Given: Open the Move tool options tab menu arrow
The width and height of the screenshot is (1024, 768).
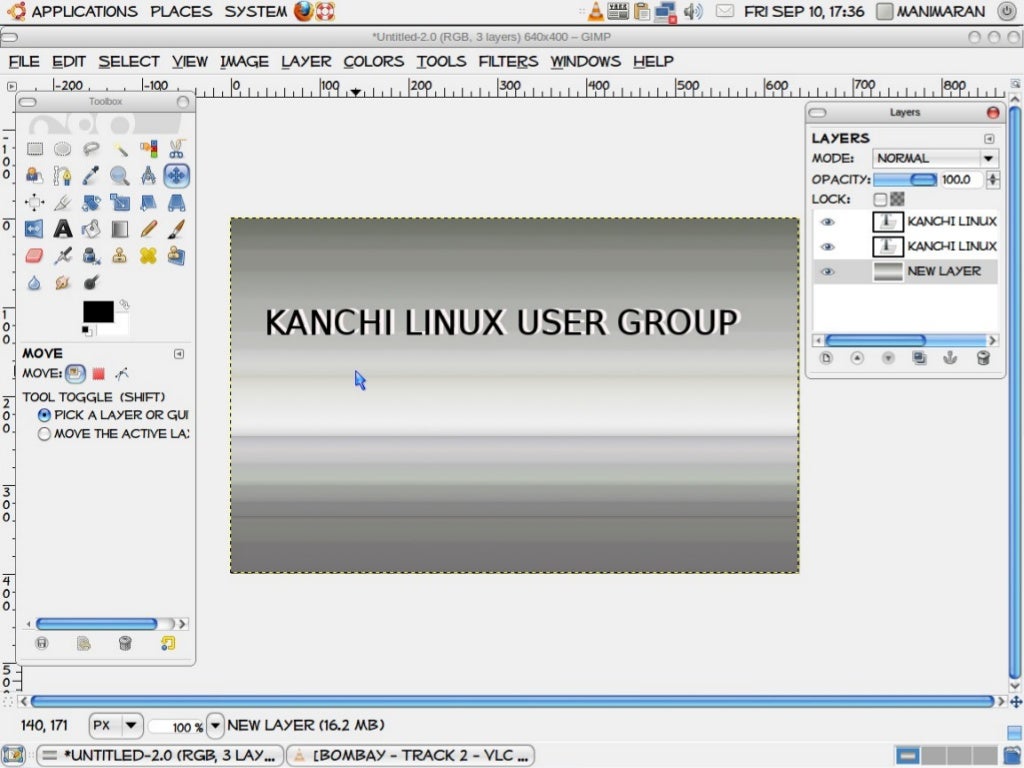Looking at the screenshot, I should (179, 354).
